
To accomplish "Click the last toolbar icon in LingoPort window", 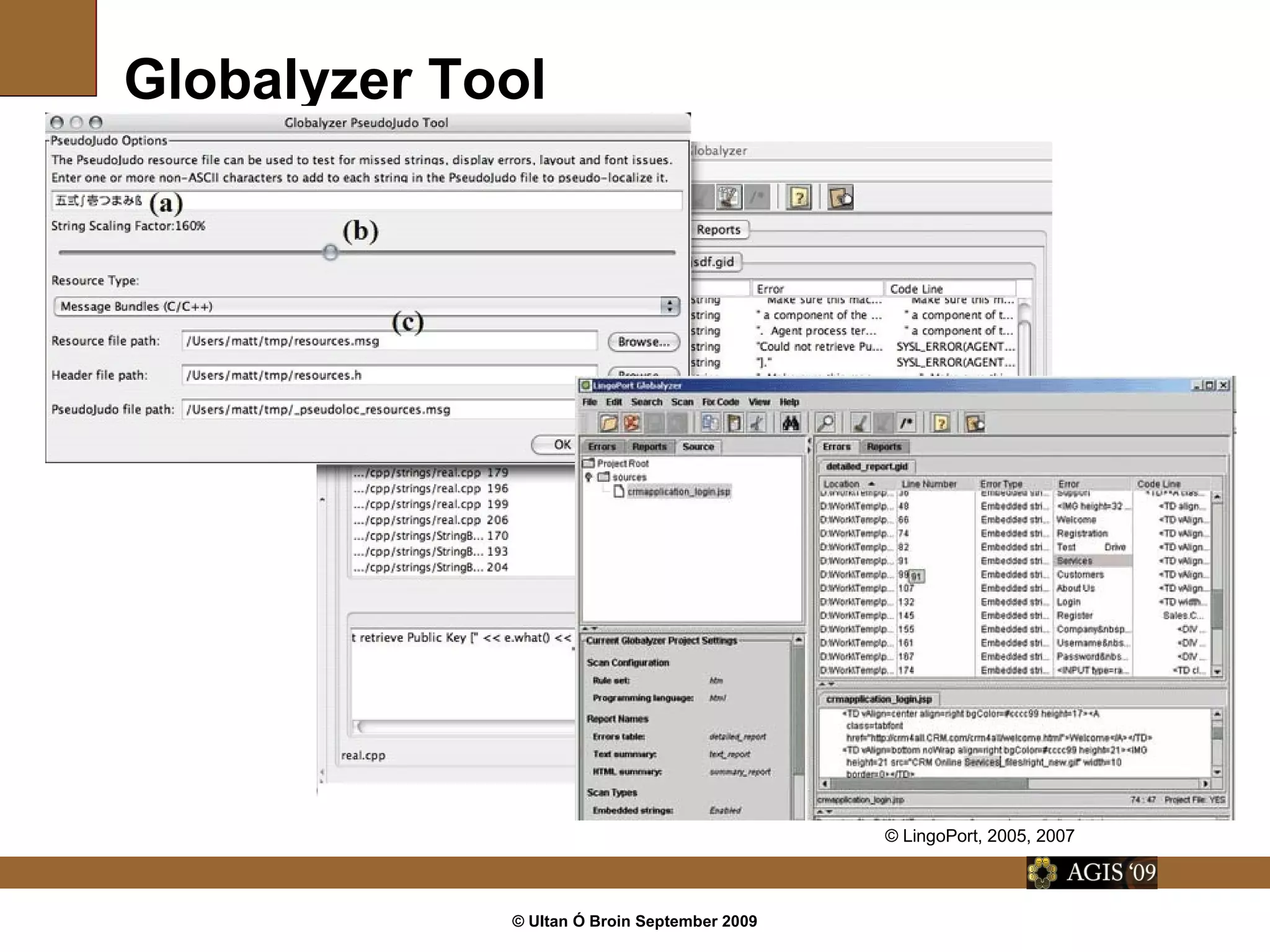I will [975, 423].
